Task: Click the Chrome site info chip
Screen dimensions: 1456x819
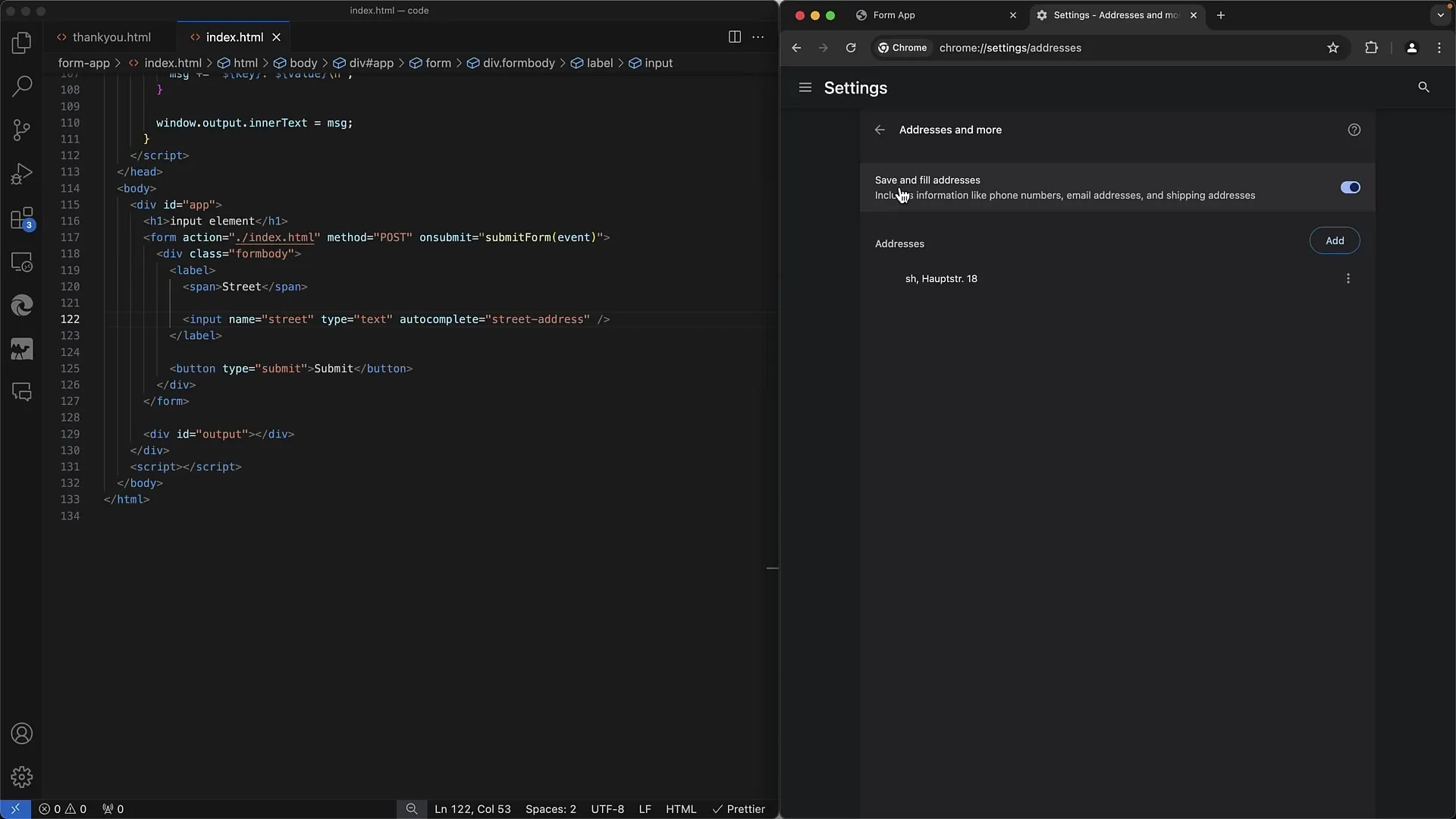Action: tap(902, 48)
